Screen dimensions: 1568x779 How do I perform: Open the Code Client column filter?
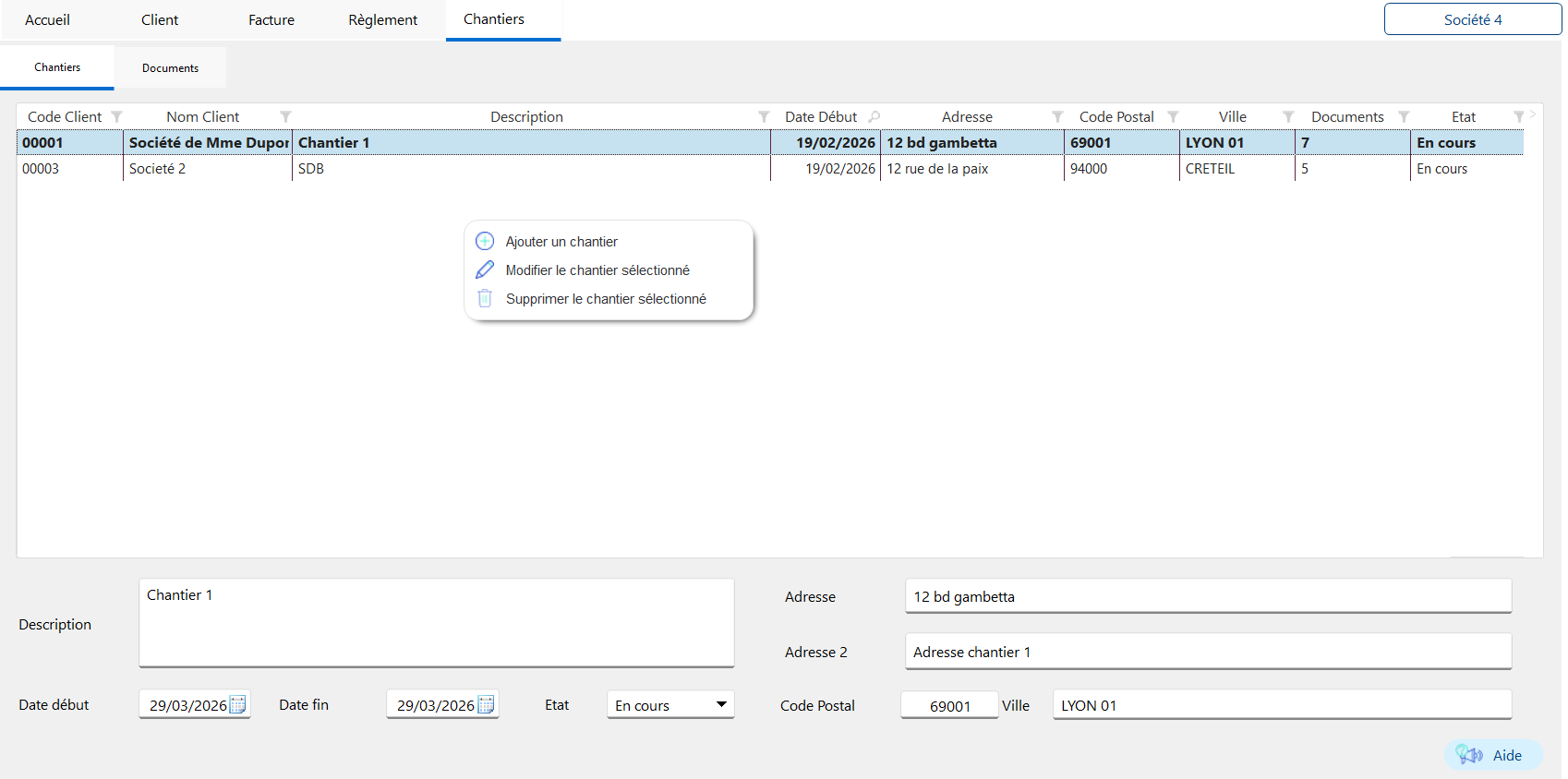coord(116,116)
